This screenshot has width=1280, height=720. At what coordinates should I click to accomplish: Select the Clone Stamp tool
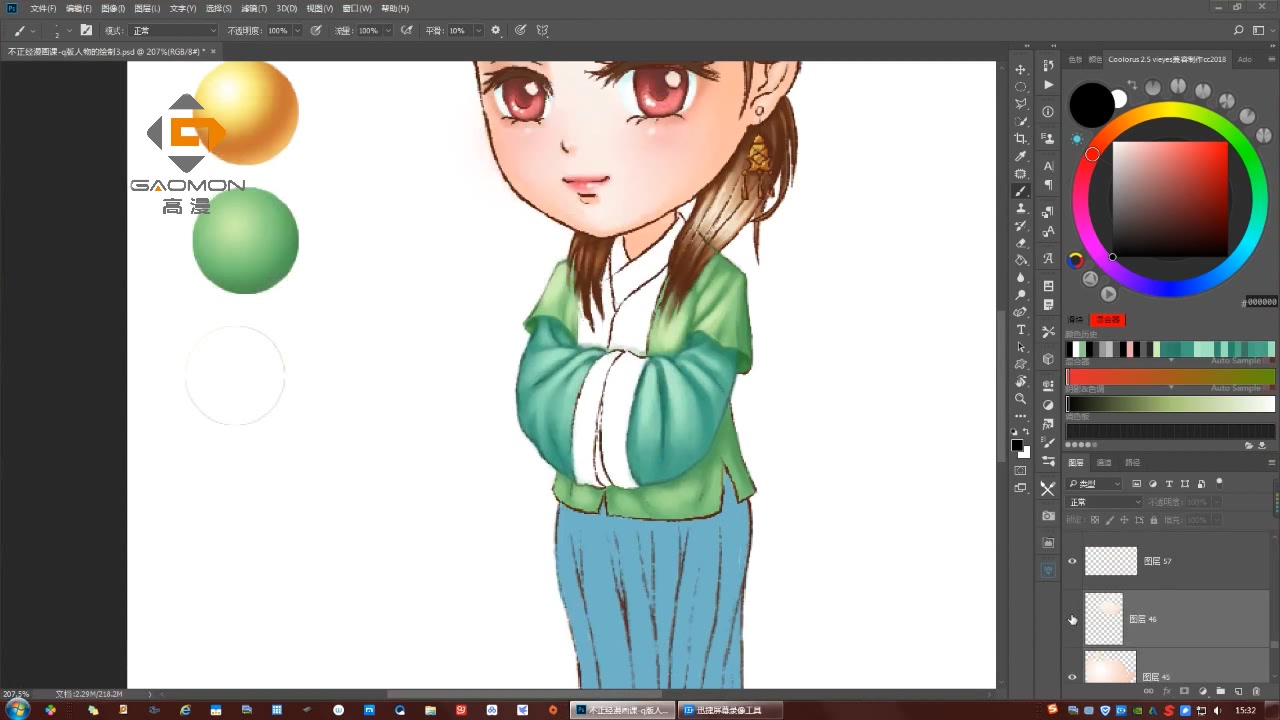[x=1021, y=208]
